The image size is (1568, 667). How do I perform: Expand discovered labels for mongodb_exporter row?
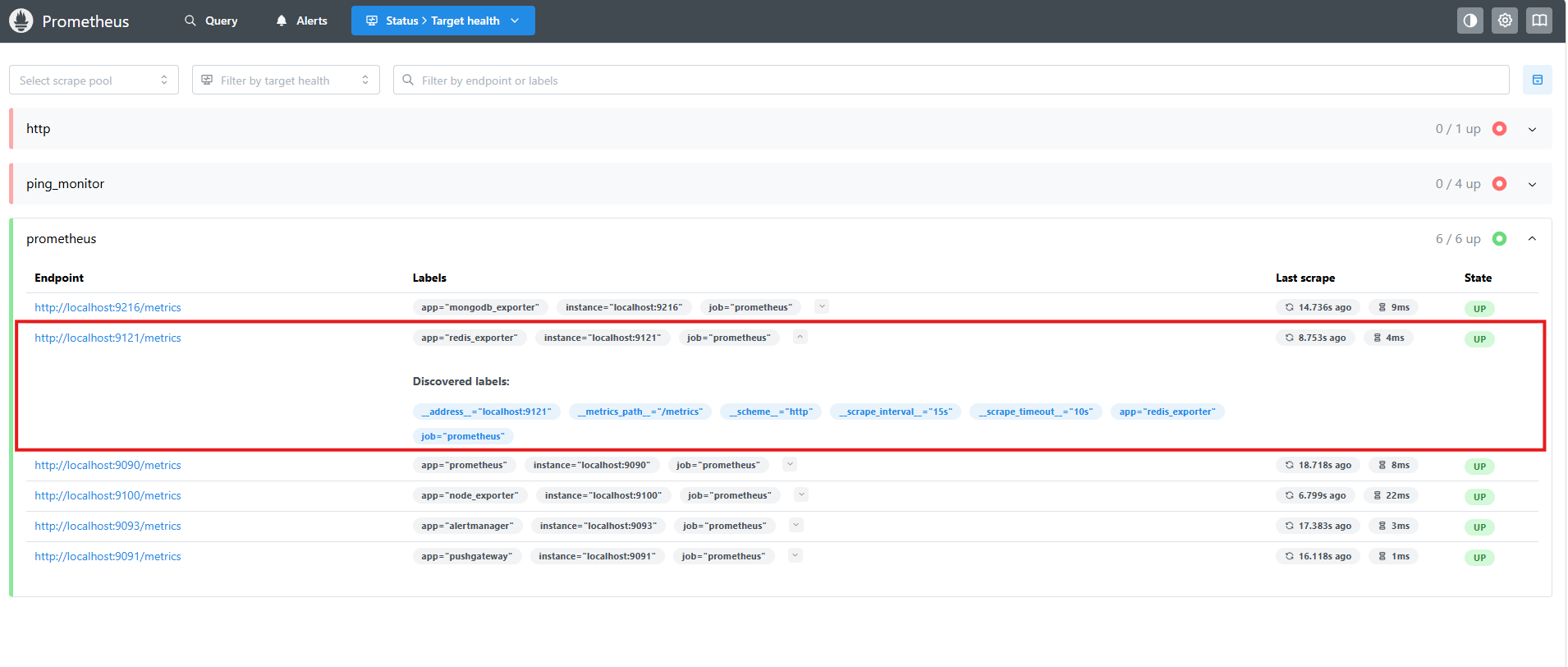(822, 306)
